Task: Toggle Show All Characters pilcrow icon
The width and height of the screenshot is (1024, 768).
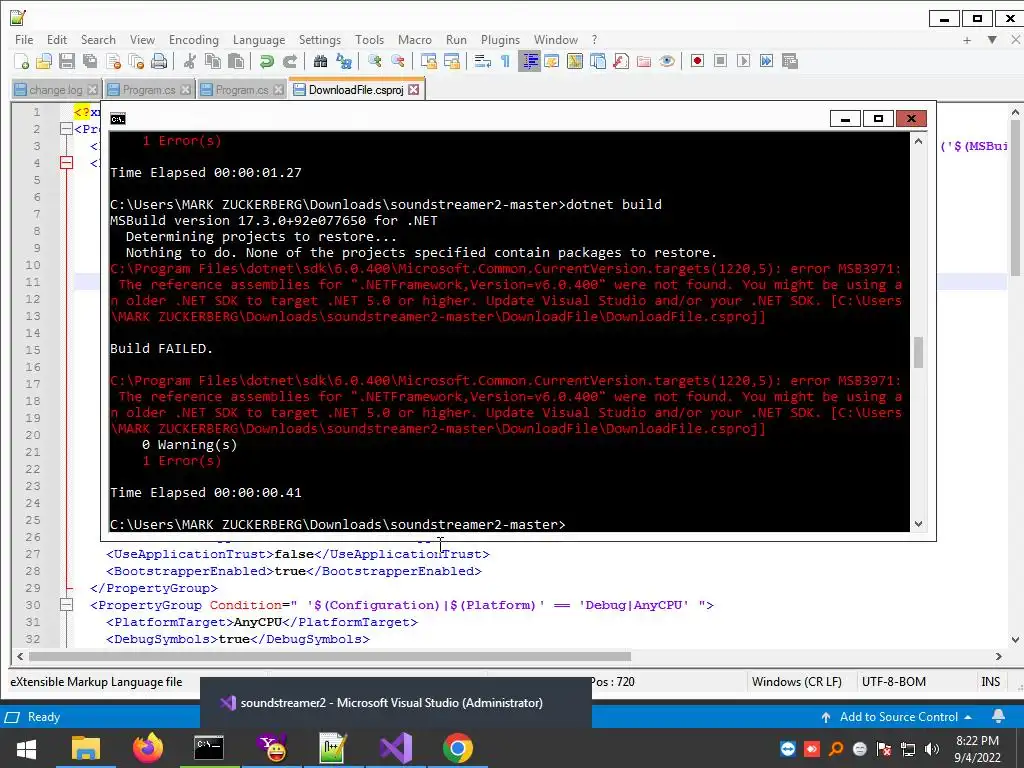Action: 505,61
